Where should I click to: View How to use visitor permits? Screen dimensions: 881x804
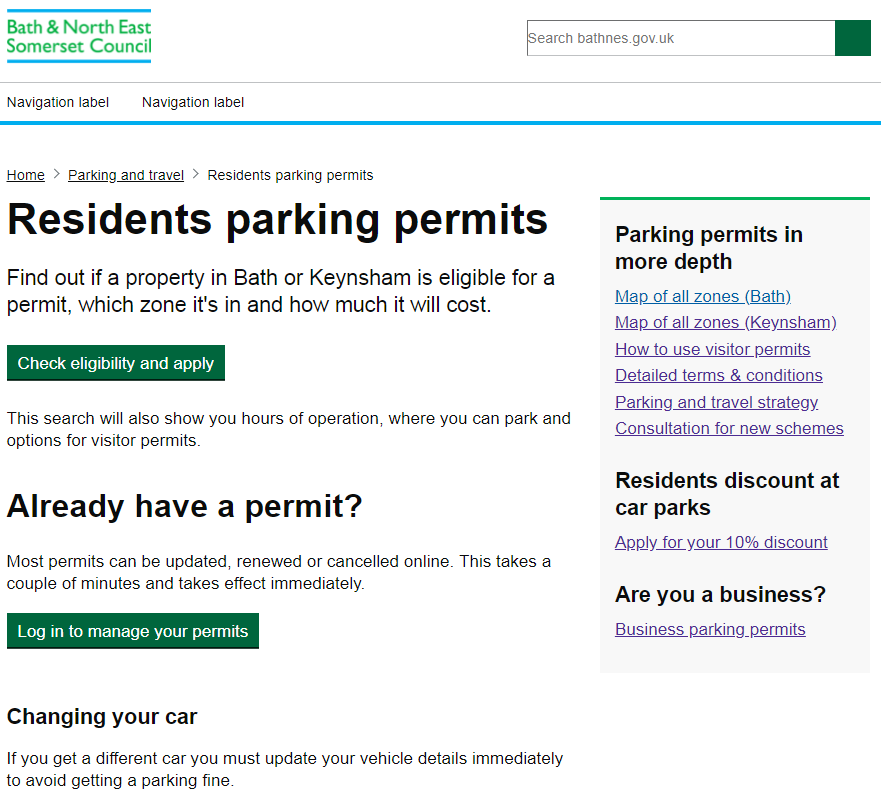(x=712, y=349)
